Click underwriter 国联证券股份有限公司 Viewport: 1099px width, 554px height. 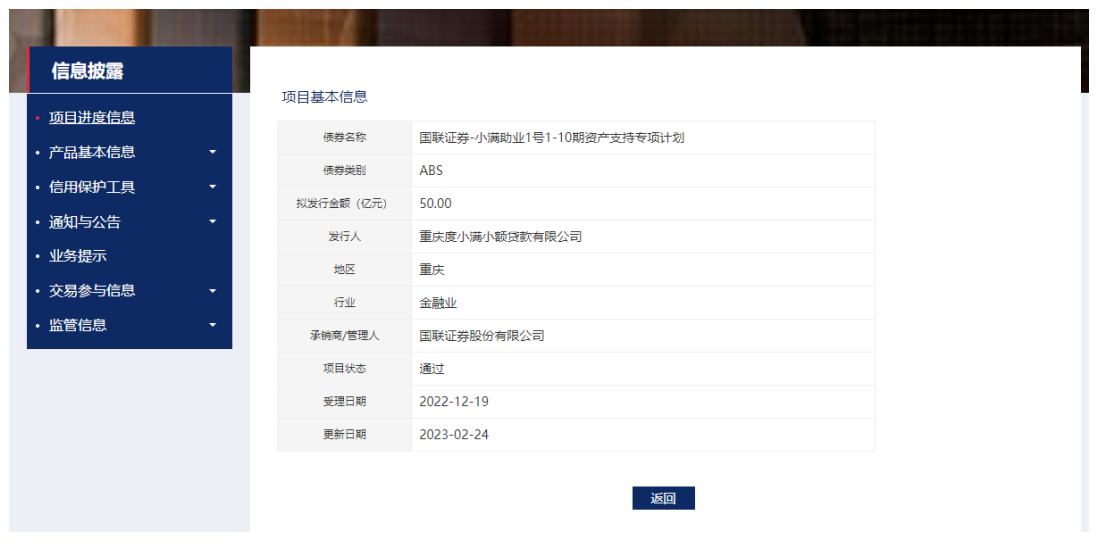[482, 336]
